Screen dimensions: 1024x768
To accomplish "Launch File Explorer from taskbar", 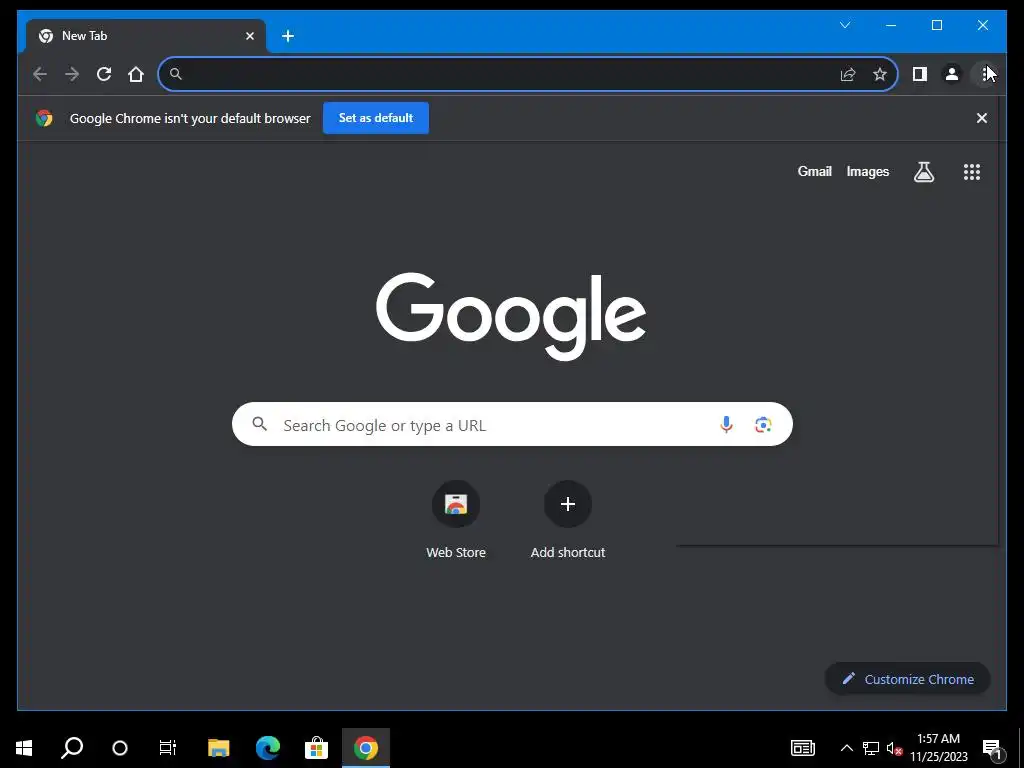I will point(219,748).
